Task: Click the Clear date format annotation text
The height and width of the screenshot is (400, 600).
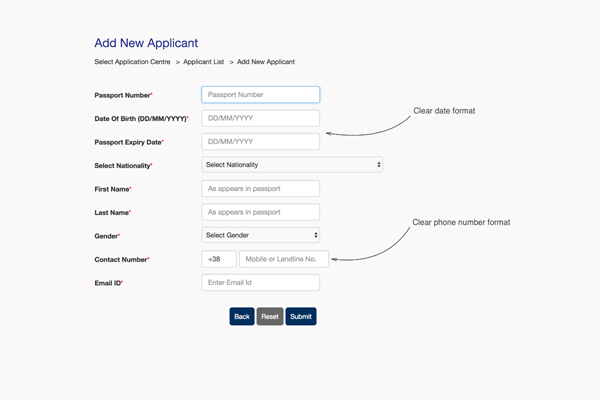Action: point(444,111)
